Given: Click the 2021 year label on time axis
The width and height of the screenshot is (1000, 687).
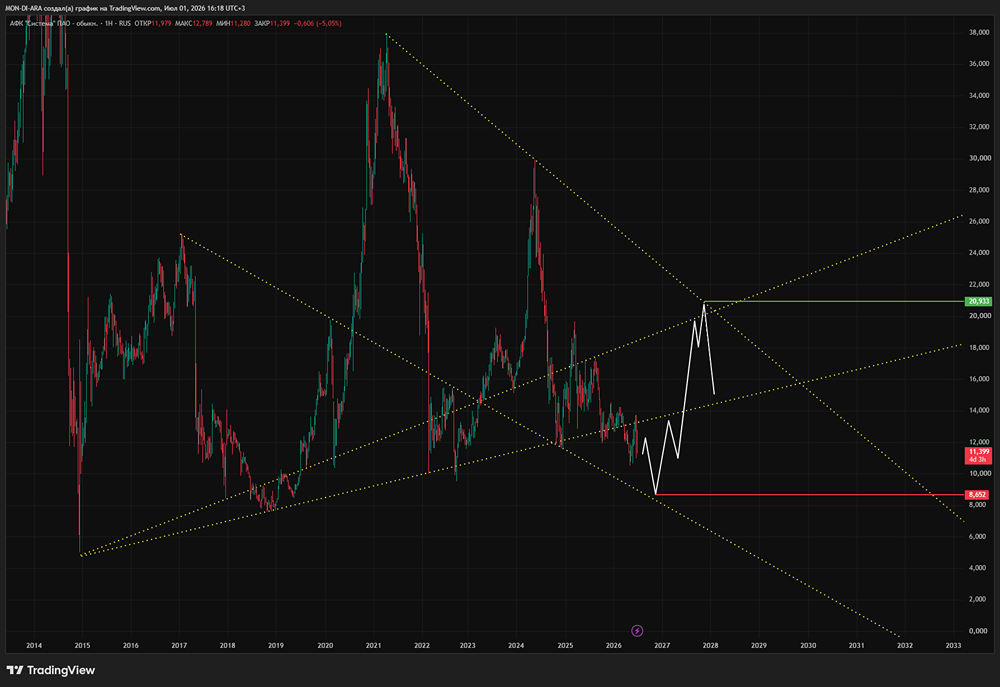Looking at the screenshot, I should 373,646.
